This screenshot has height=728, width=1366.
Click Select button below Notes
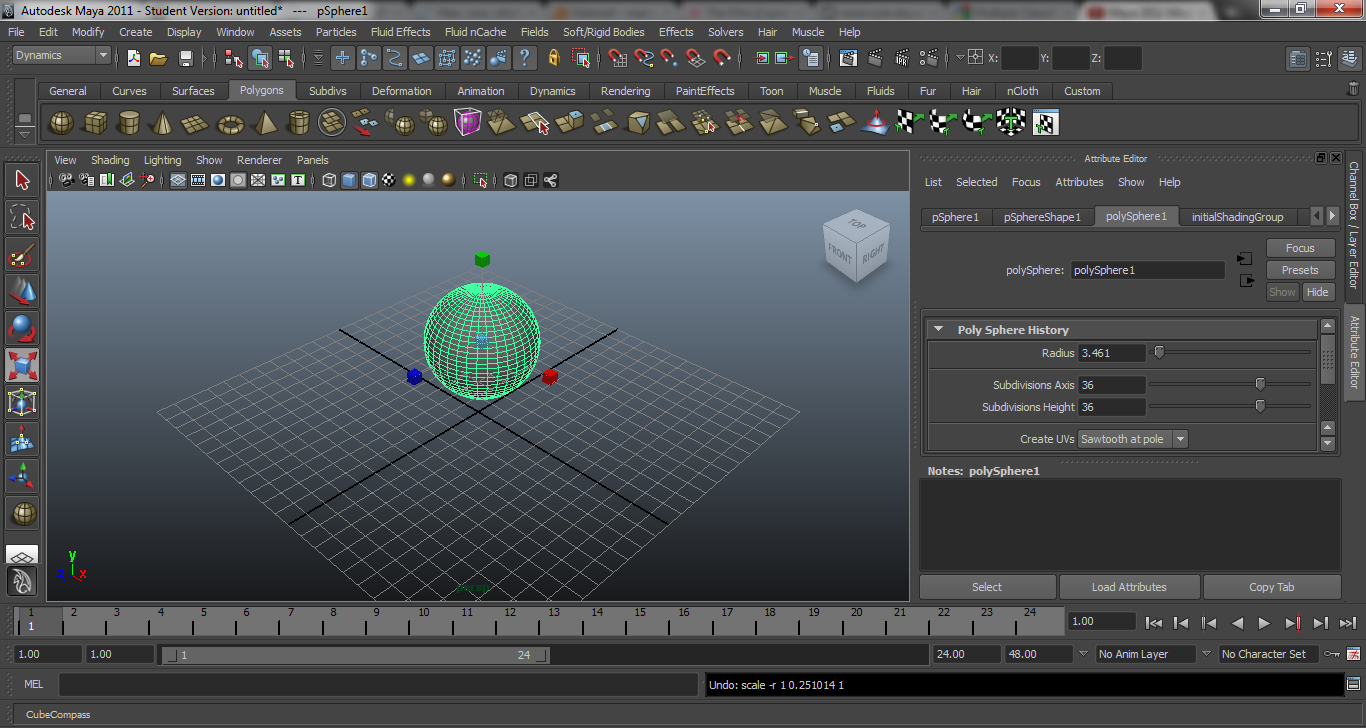pos(987,587)
